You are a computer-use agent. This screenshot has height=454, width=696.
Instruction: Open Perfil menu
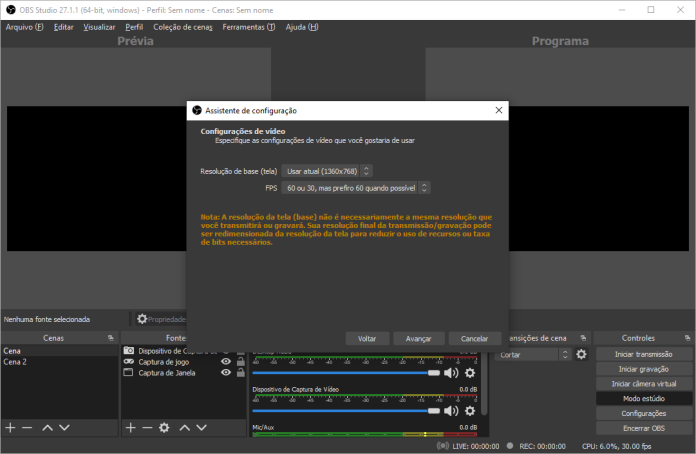[134, 27]
